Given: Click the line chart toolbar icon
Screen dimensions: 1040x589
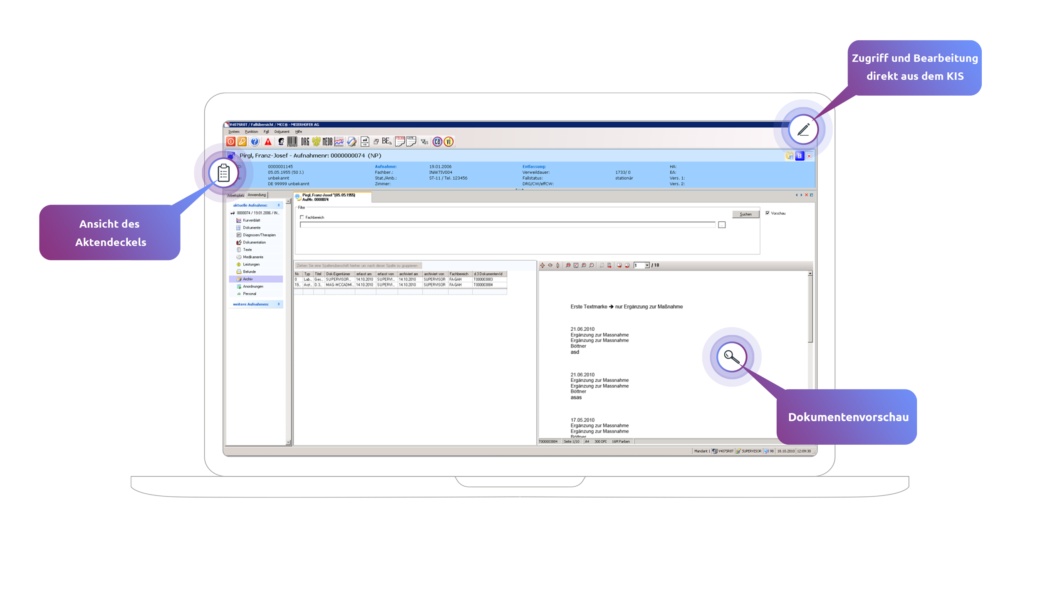Looking at the screenshot, I should (339, 142).
